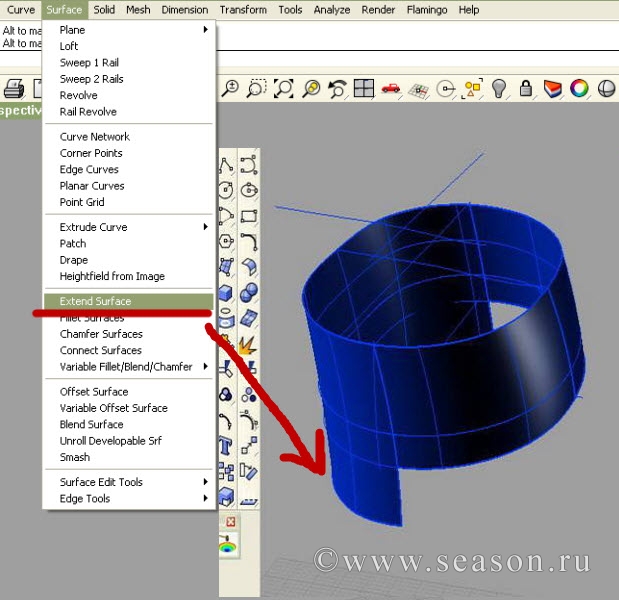Expand the Plane submenu
Viewport: 619px width, 600px height.
(x=130, y=30)
